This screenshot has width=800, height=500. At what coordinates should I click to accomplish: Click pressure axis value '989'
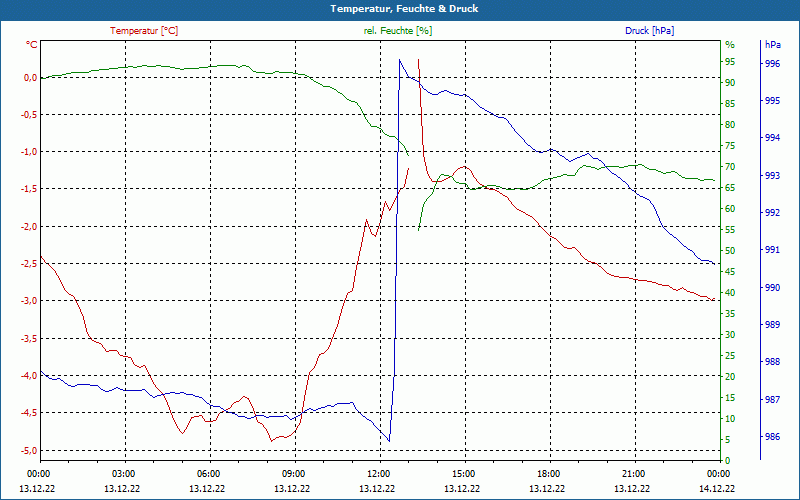772,325
